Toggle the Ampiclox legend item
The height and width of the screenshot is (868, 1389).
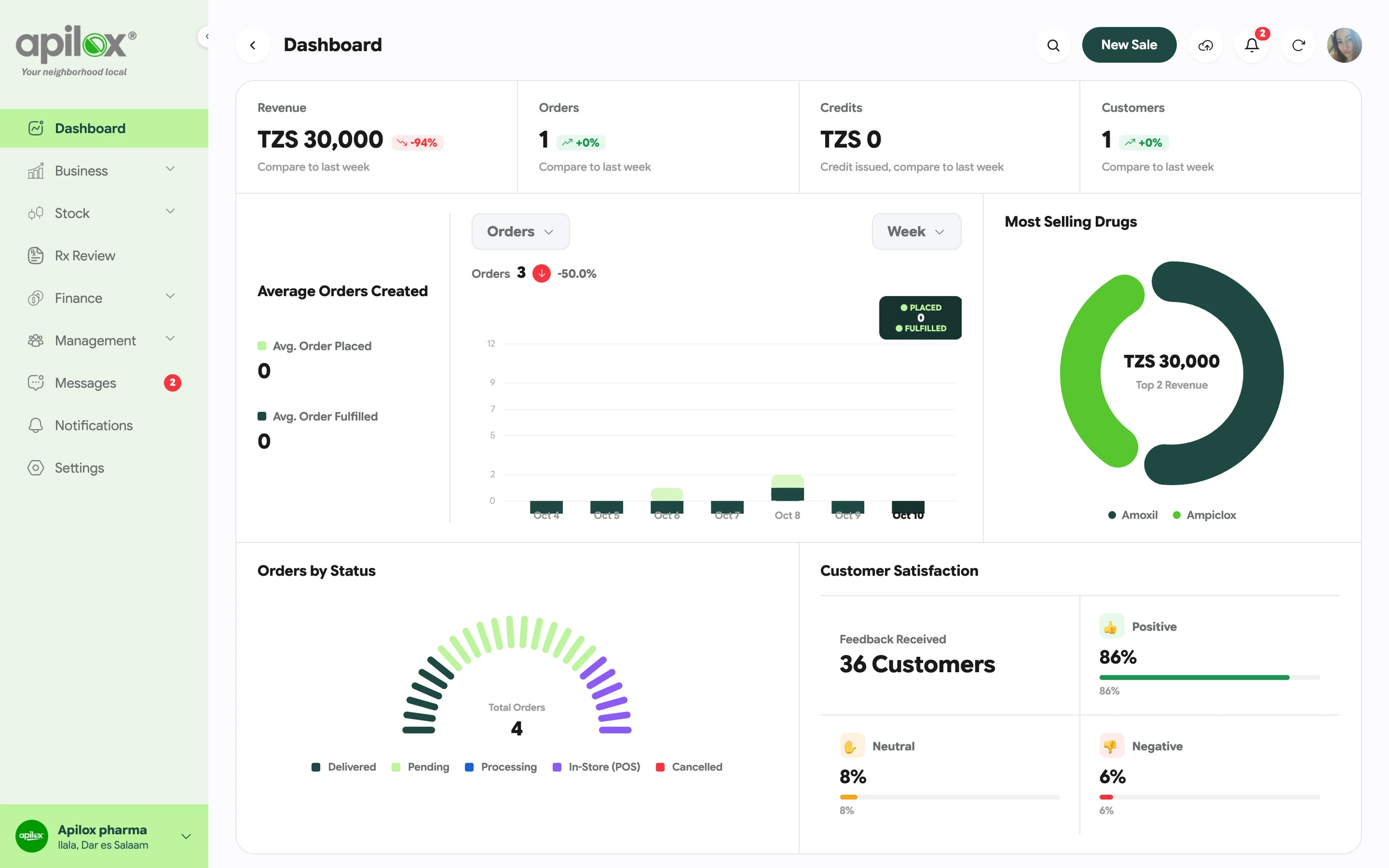click(1203, 515)
